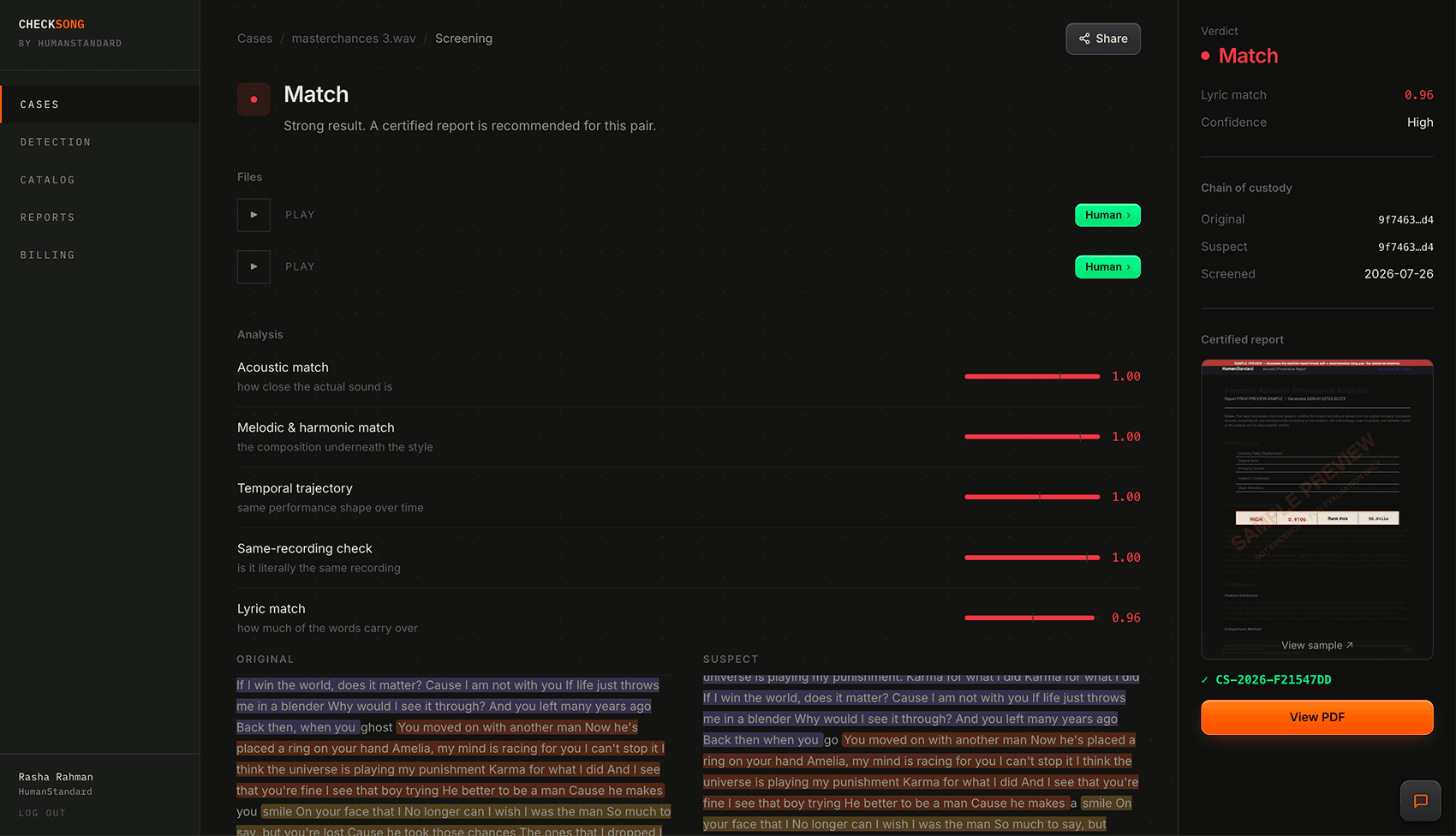Click Original hash 9f7463…d4

click(x=1405, y=219)
